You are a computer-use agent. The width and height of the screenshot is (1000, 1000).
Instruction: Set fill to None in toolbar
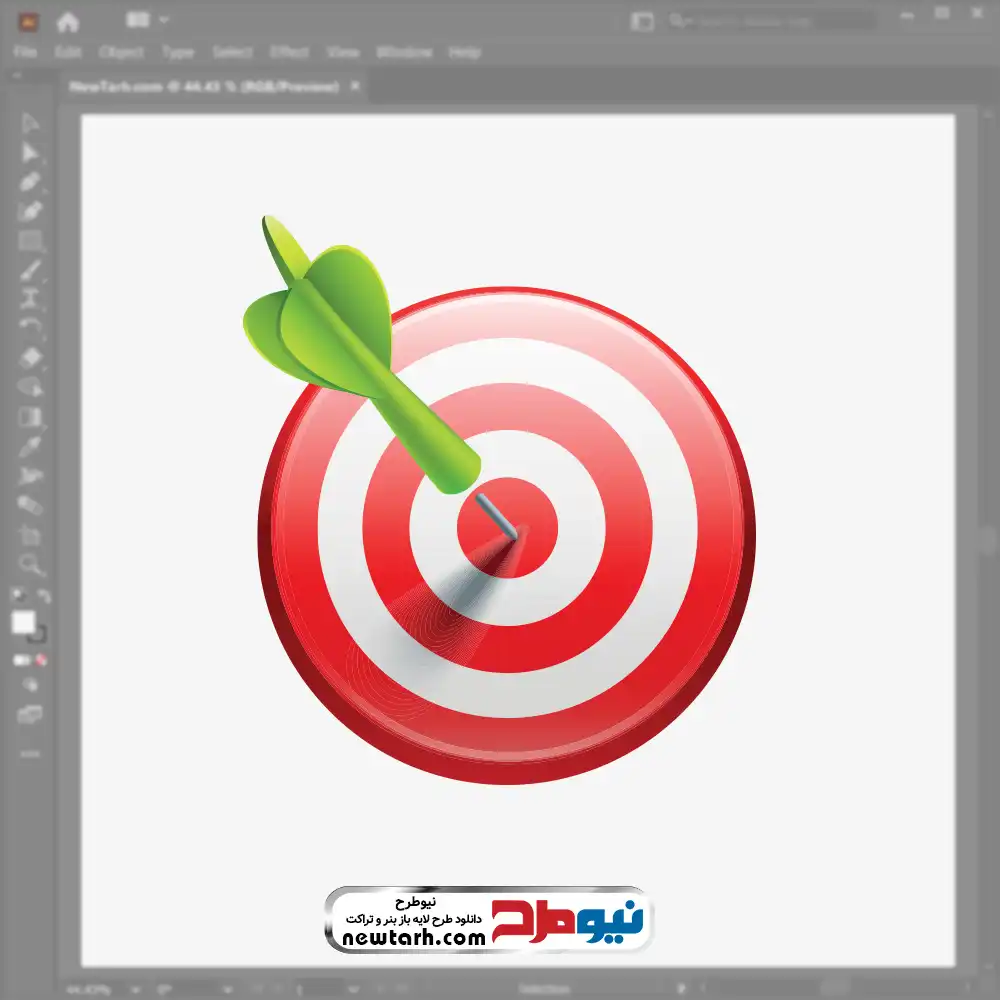pyautogui.click(x=42, y=660)
